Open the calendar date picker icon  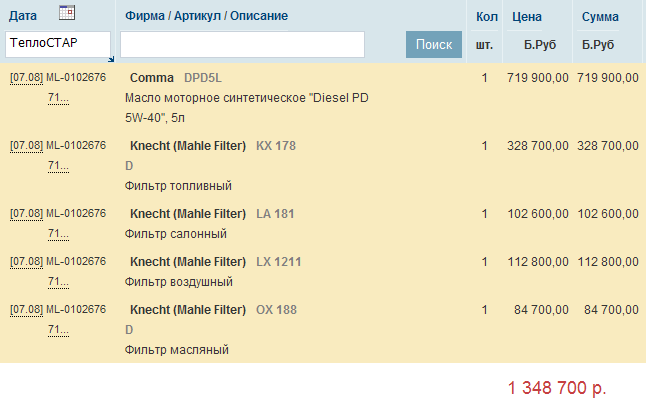(67, 12)
